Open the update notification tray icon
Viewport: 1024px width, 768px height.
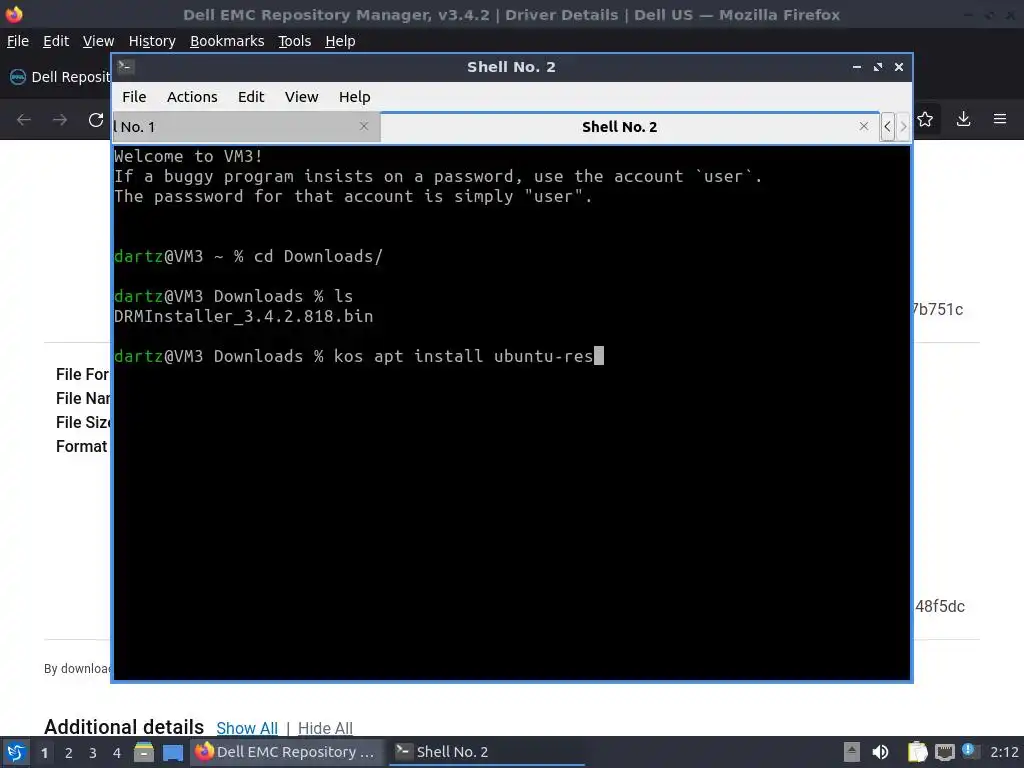tap(968, 750)
